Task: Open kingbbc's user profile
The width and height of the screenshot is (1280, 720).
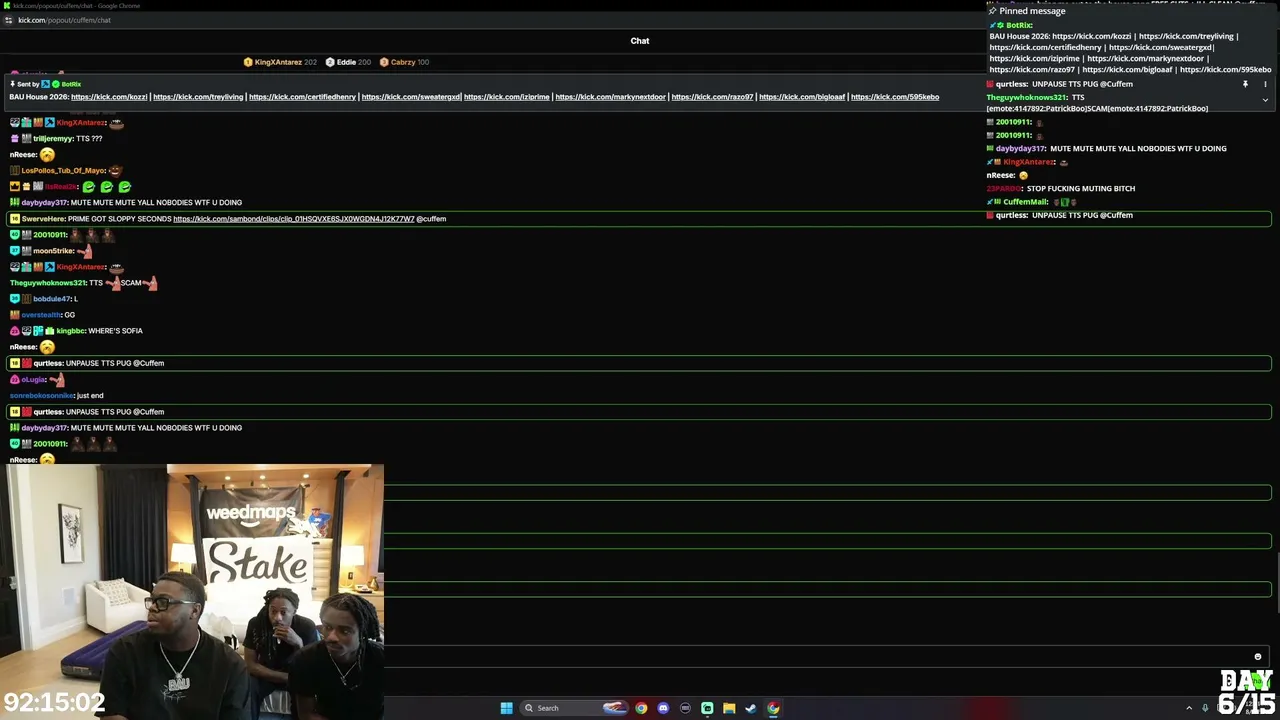Action: pyautogui.click(x=70, y=331)
